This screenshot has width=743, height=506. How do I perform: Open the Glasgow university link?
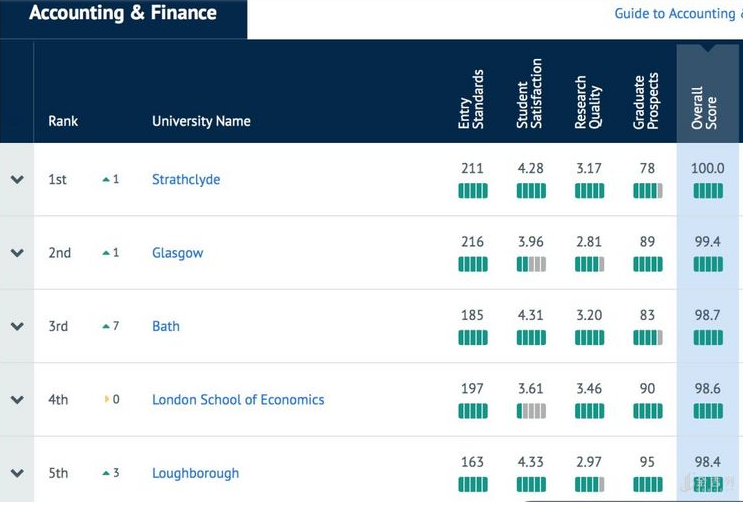coord(177,253)
